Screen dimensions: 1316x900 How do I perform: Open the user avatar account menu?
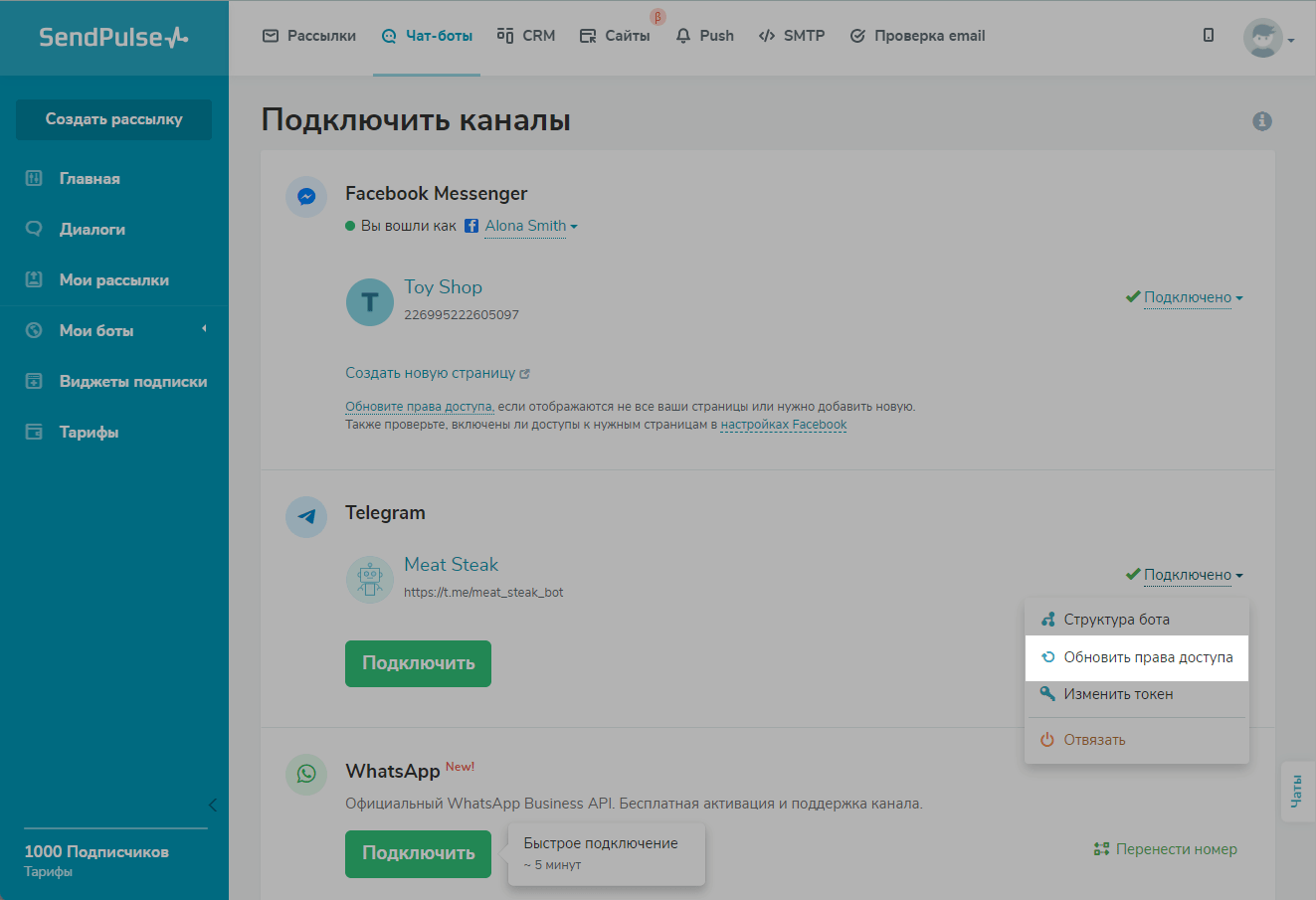coord(1268,38)
